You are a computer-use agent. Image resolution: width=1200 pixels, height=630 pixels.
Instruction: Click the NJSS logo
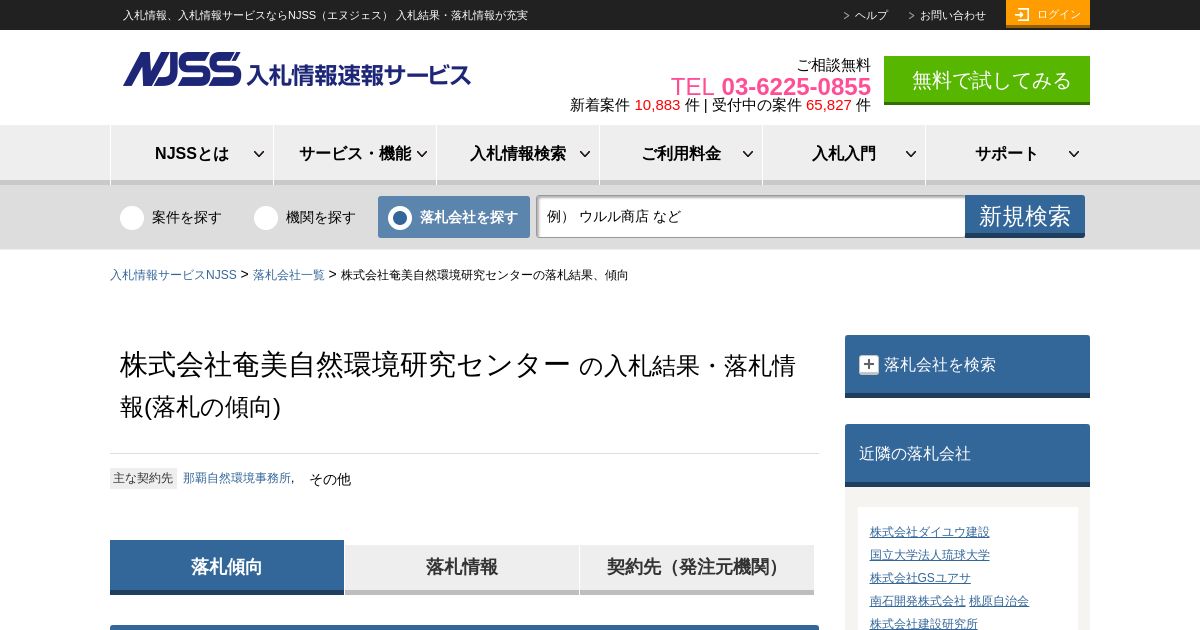297,70
